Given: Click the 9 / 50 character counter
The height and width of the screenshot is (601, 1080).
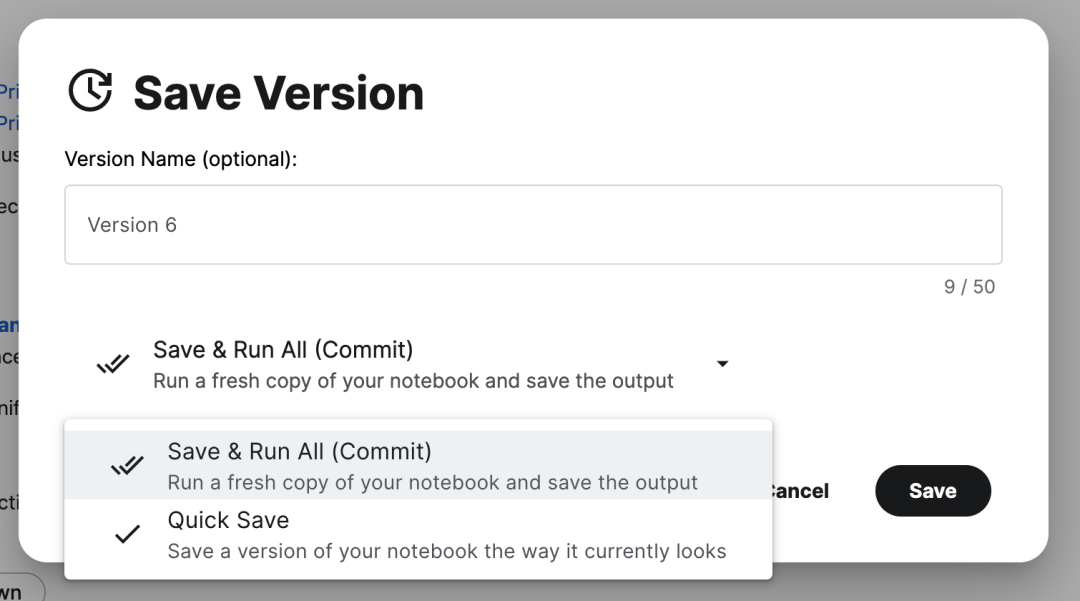Looking at the screenshot, I should [969, 286].
